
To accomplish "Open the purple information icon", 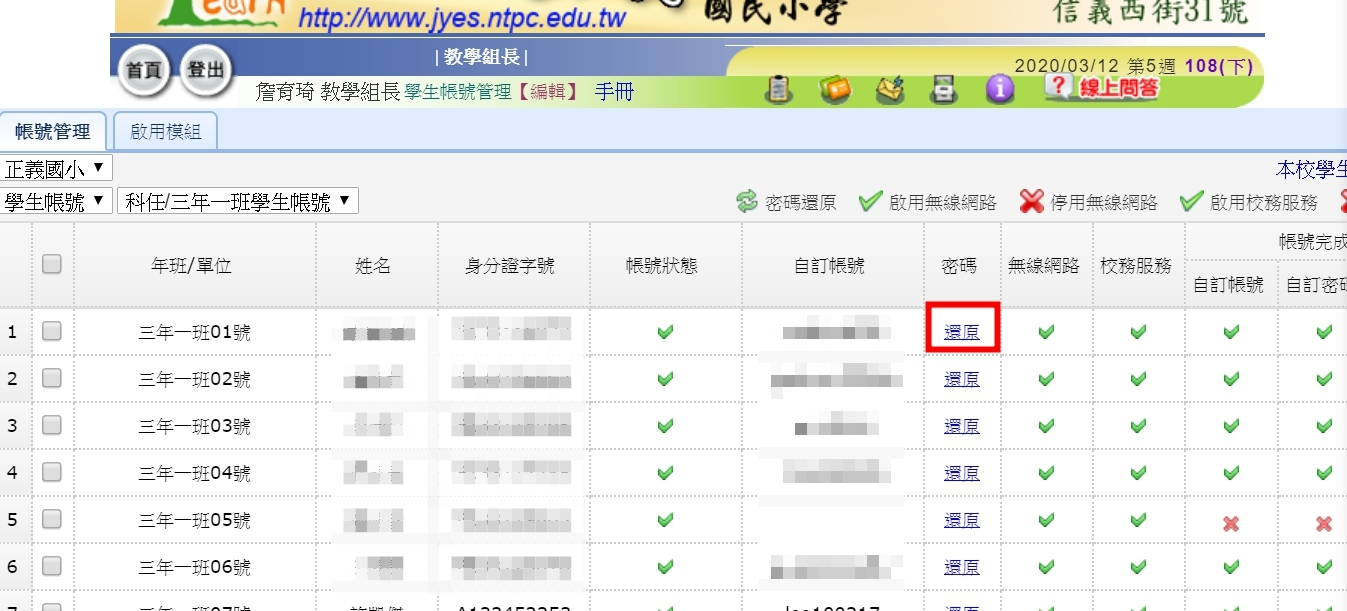I will point(999,91).
